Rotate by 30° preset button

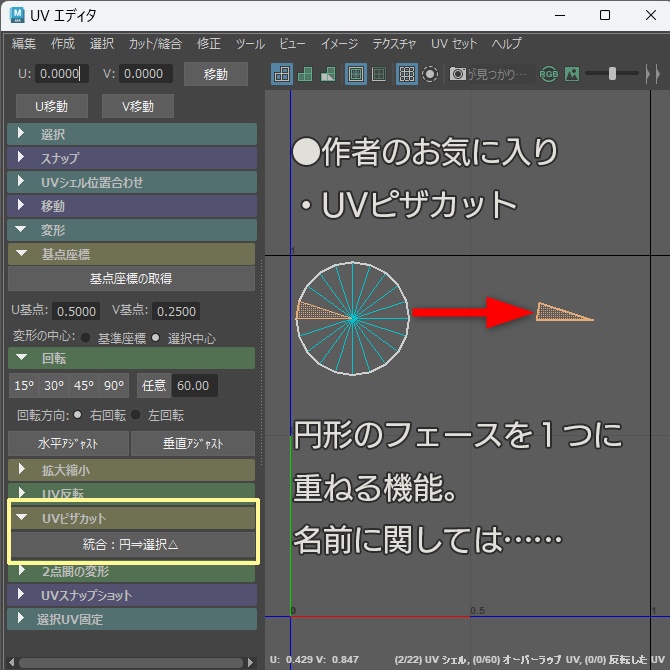pyautogui.click(x=54, y=385)
